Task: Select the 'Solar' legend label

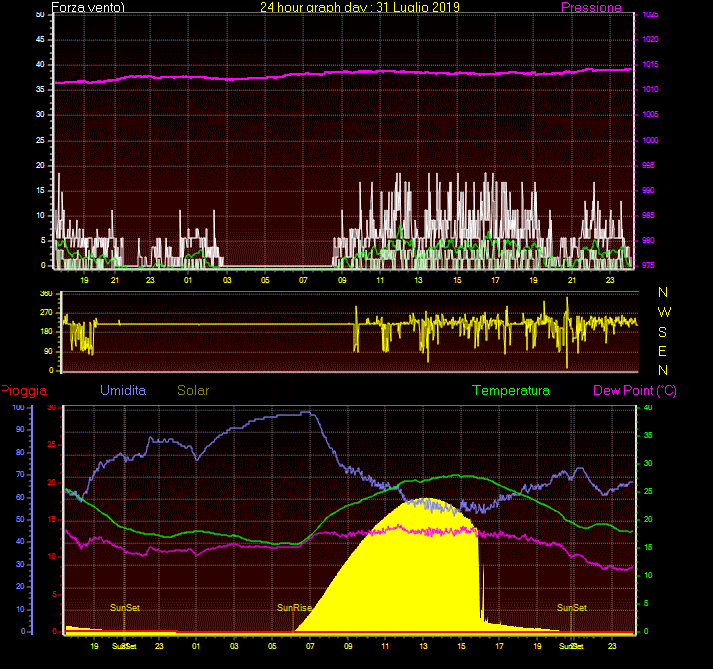Action: click(x=193, y=390)
